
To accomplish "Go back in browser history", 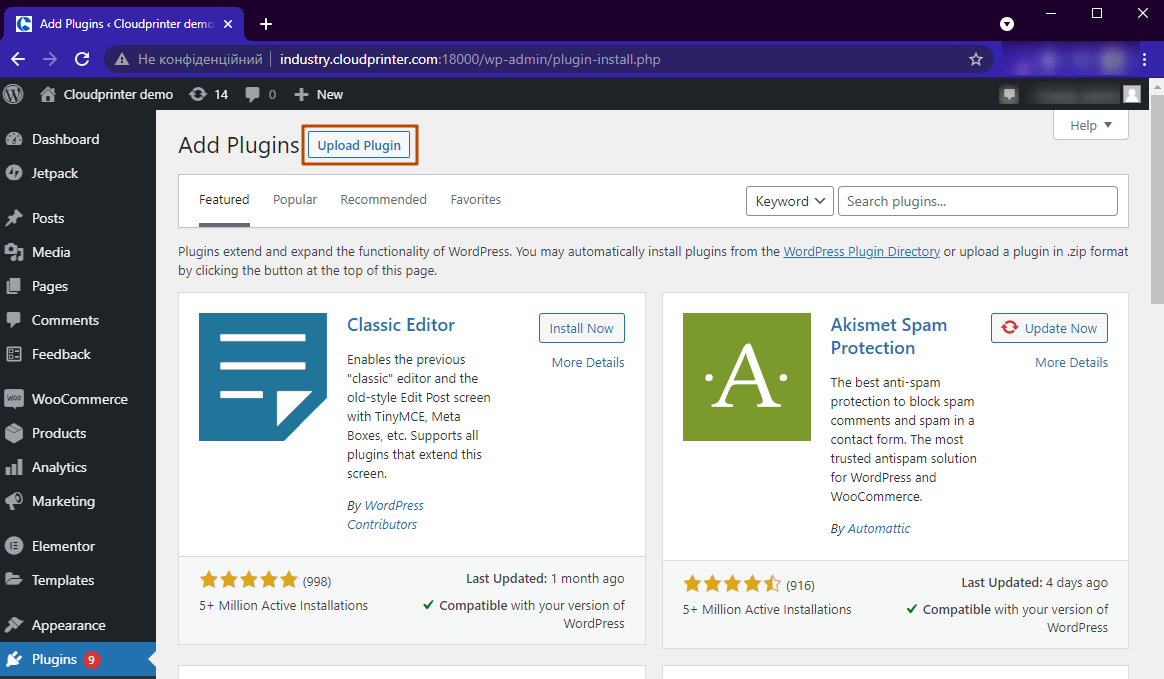I will point(19,59).
